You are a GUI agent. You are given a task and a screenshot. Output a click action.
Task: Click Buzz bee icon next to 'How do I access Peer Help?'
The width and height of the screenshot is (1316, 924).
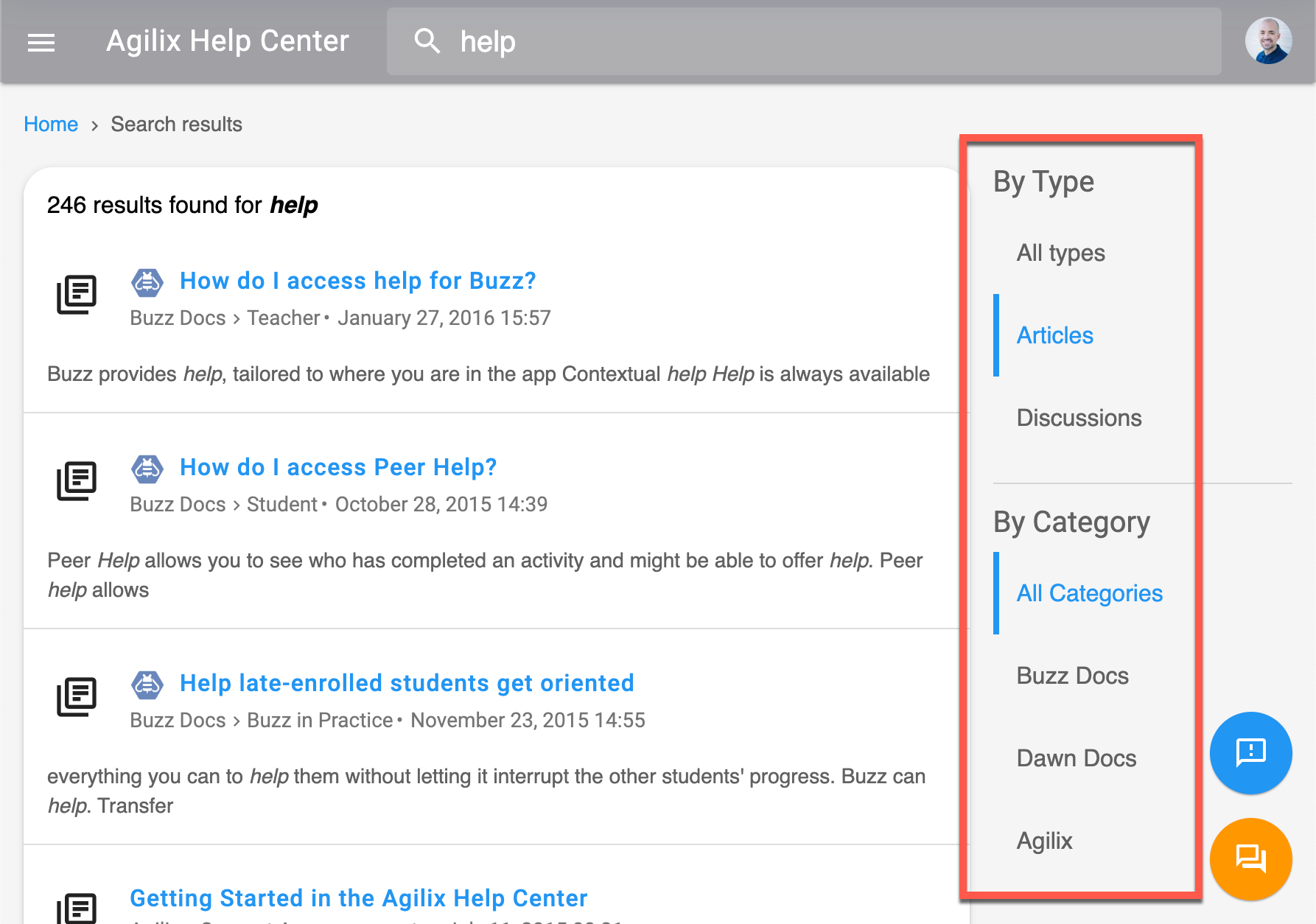coord(147,468)
